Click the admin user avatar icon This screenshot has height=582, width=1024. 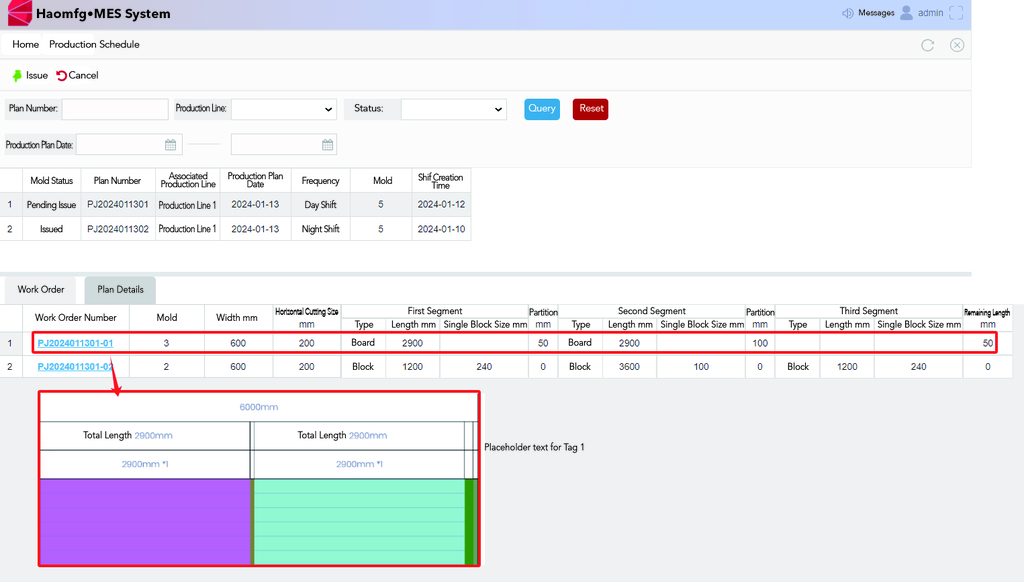(907, 13)
